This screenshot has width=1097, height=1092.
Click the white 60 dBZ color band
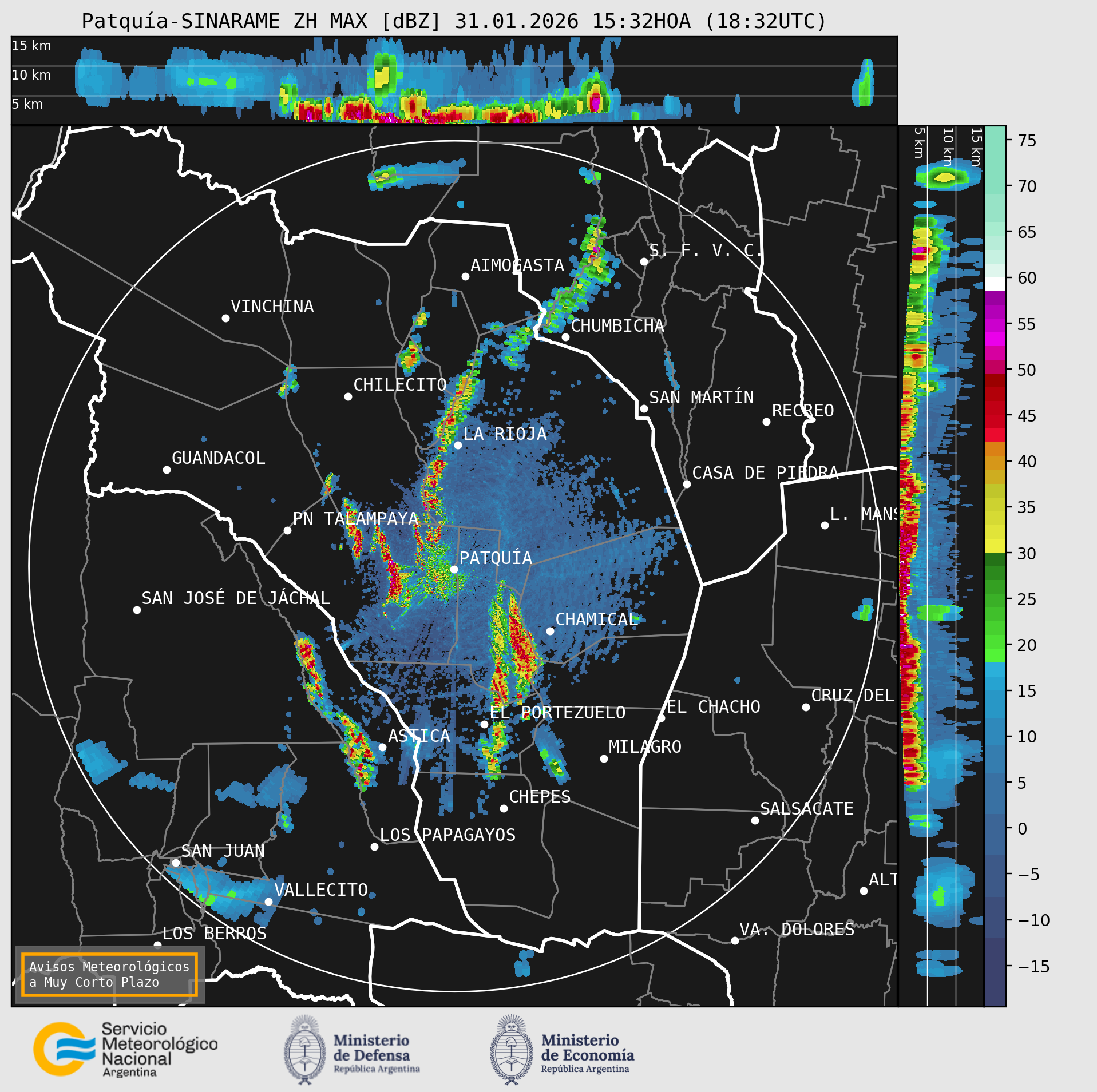point(995,284)
